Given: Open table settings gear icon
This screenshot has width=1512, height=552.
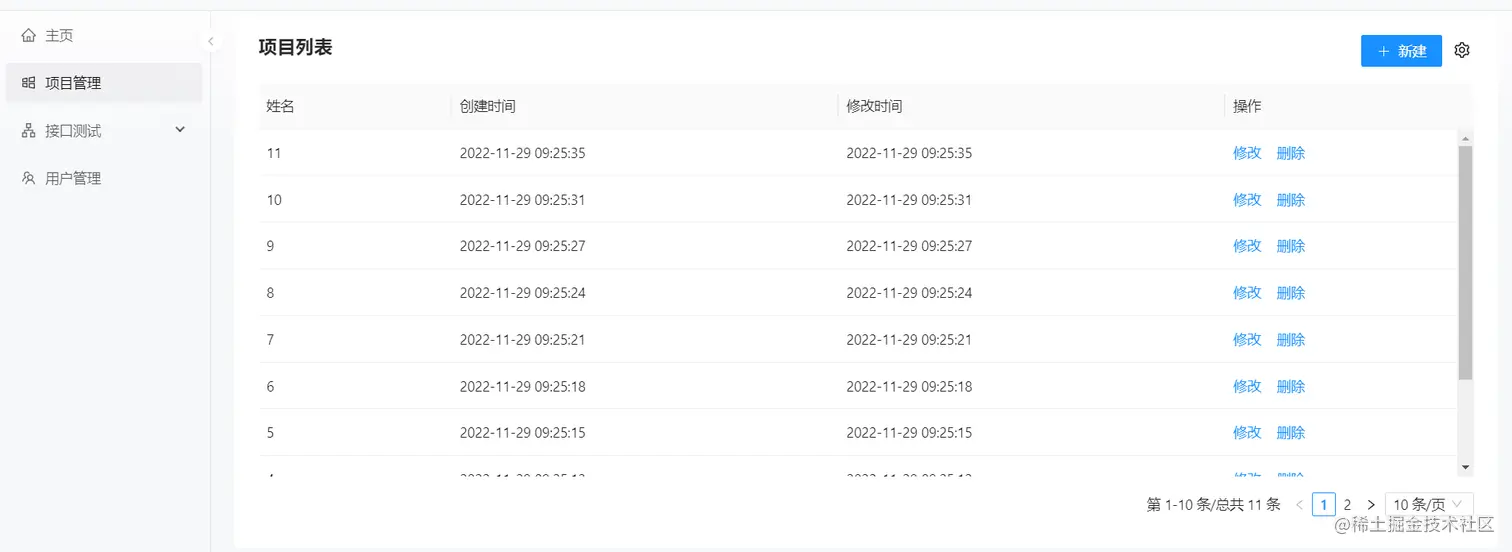Looking at the screenshot, I should pos(1462,50).
